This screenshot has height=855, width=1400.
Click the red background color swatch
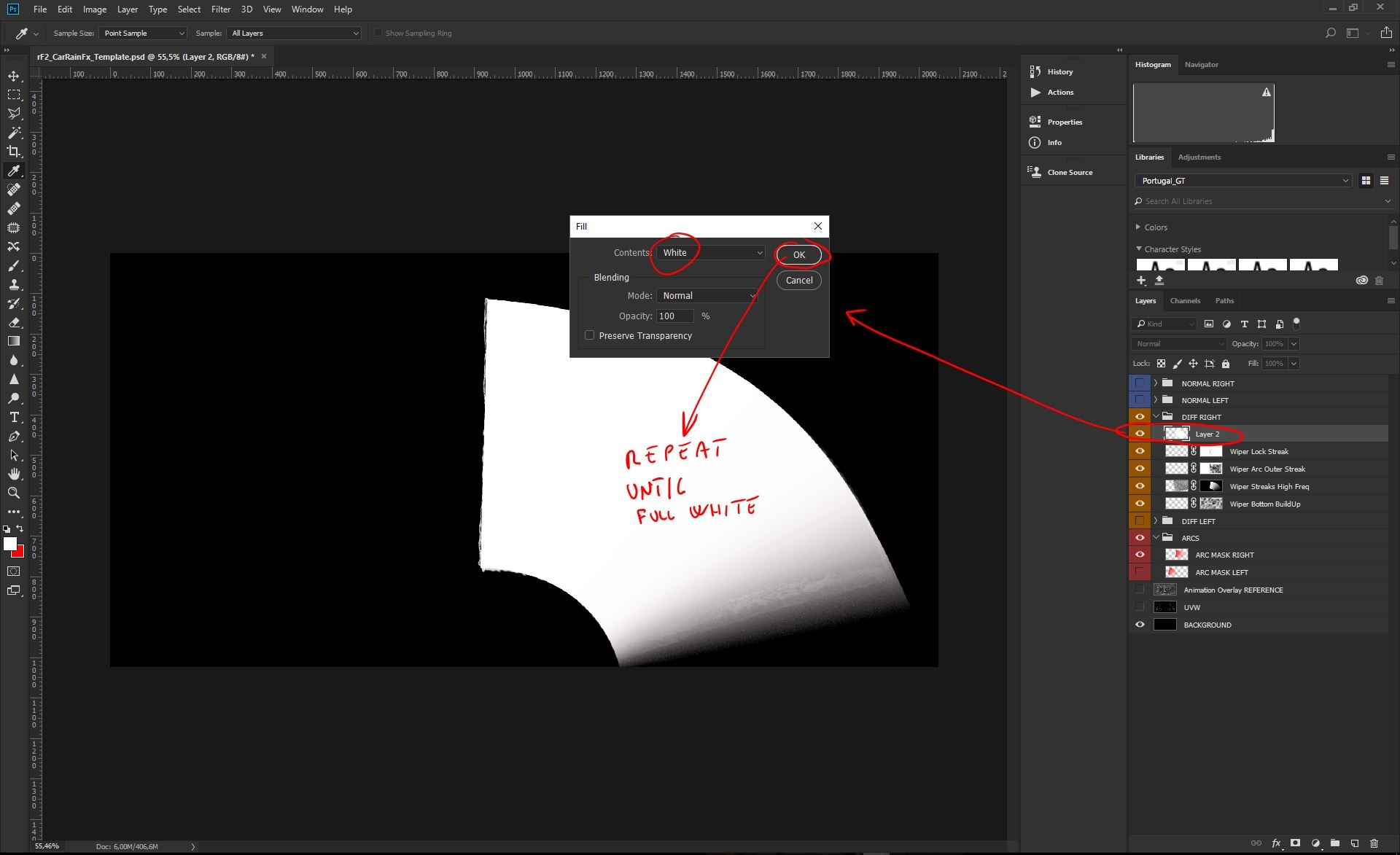[20, 553]
